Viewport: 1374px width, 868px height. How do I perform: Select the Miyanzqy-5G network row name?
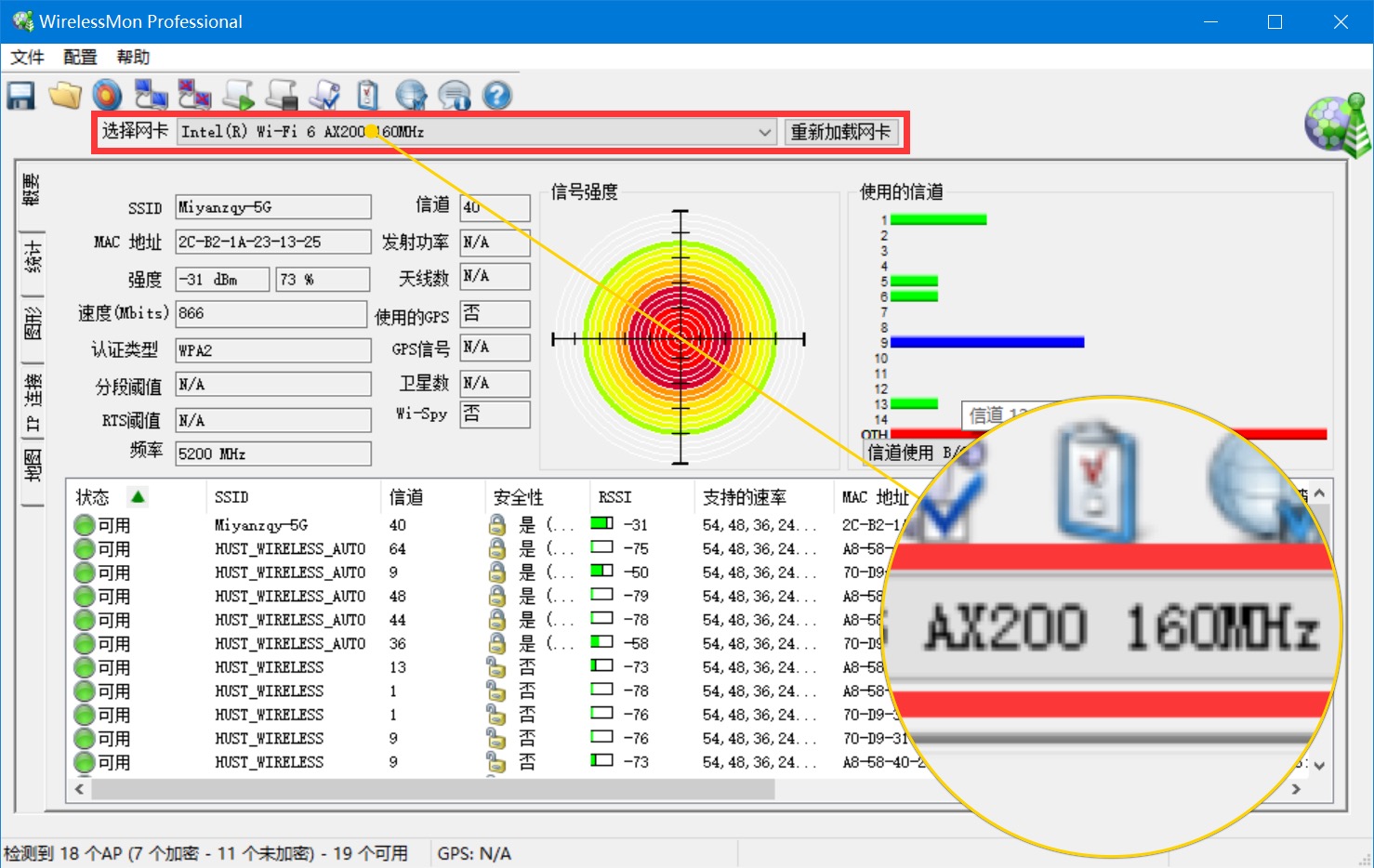[261, 525]
